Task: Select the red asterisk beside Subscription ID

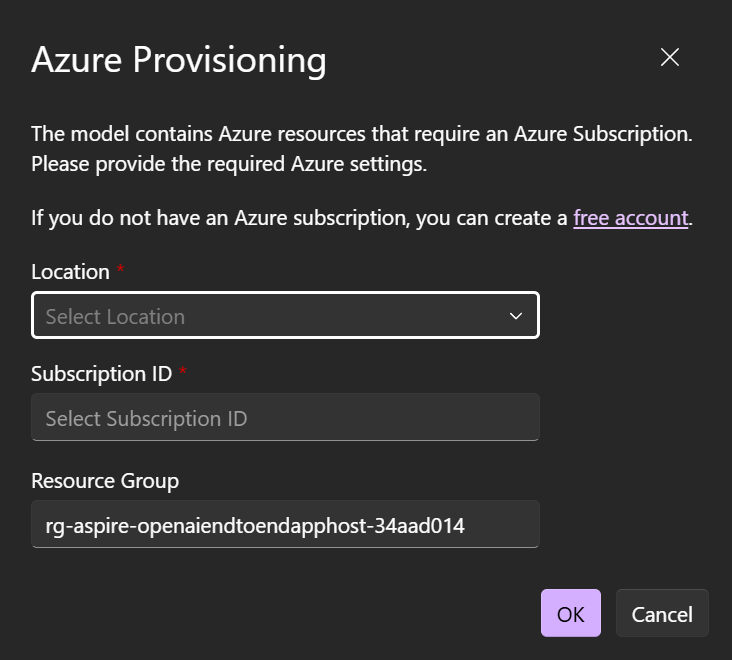Action: pyautogui.click(x=183, y=371)
